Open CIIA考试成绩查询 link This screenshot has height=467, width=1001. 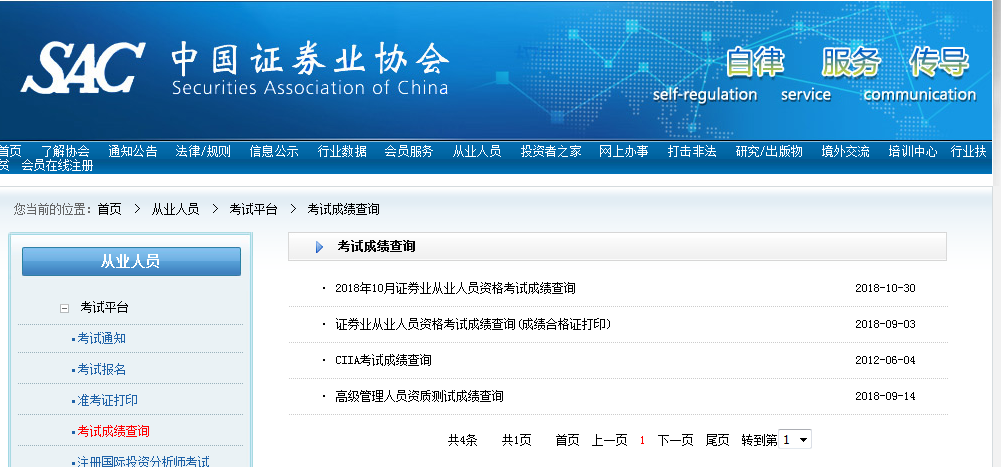click(x=383, y=360)
